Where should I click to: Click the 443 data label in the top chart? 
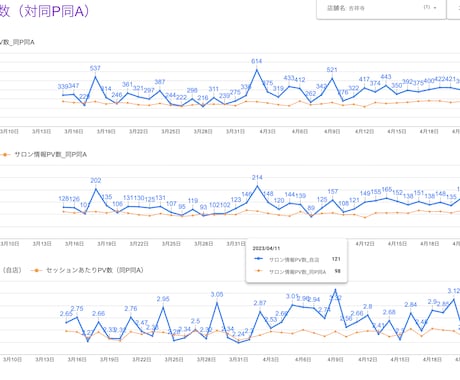pyautogui.click(x=386, y=77)
